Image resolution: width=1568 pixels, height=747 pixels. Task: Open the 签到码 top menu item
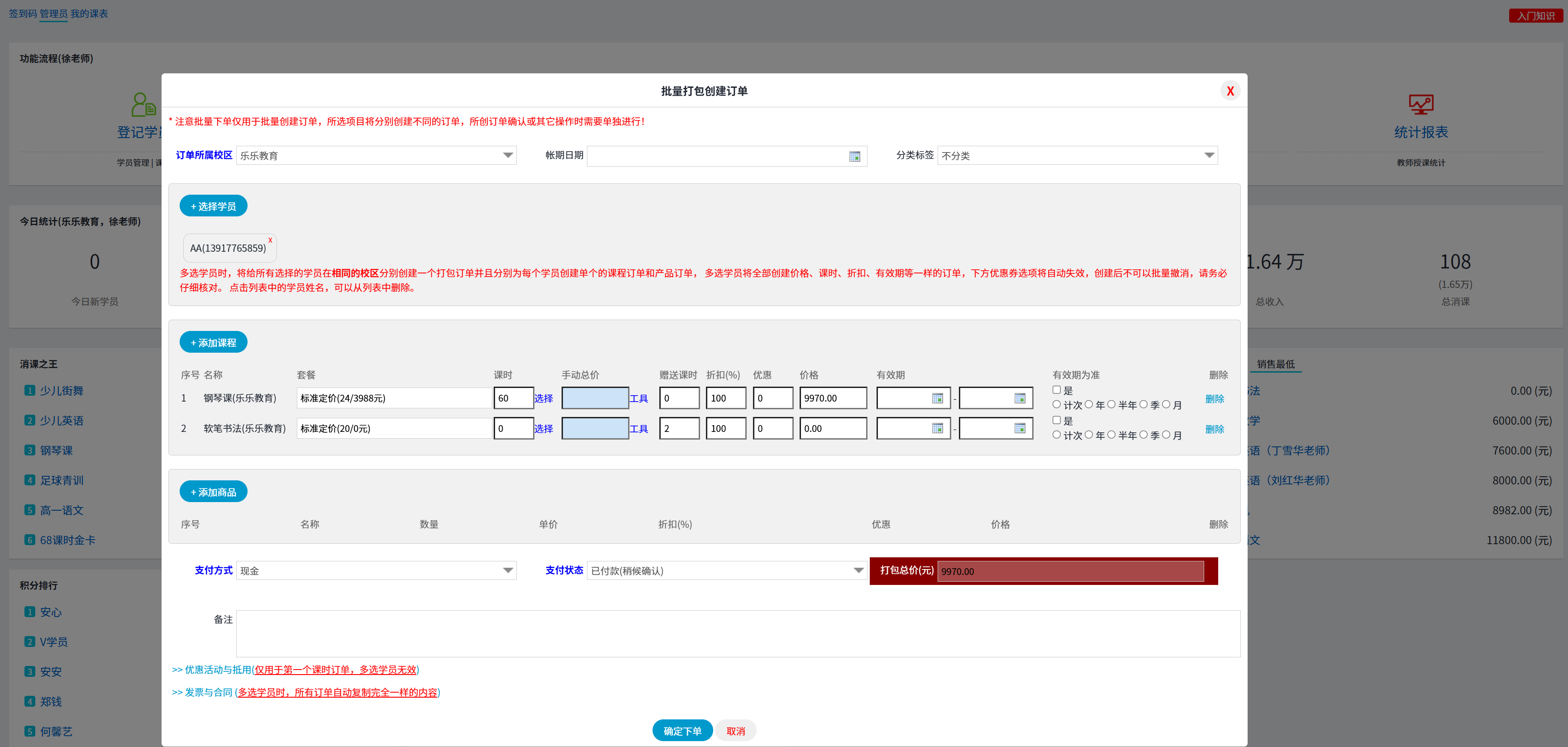coord(23,14)
